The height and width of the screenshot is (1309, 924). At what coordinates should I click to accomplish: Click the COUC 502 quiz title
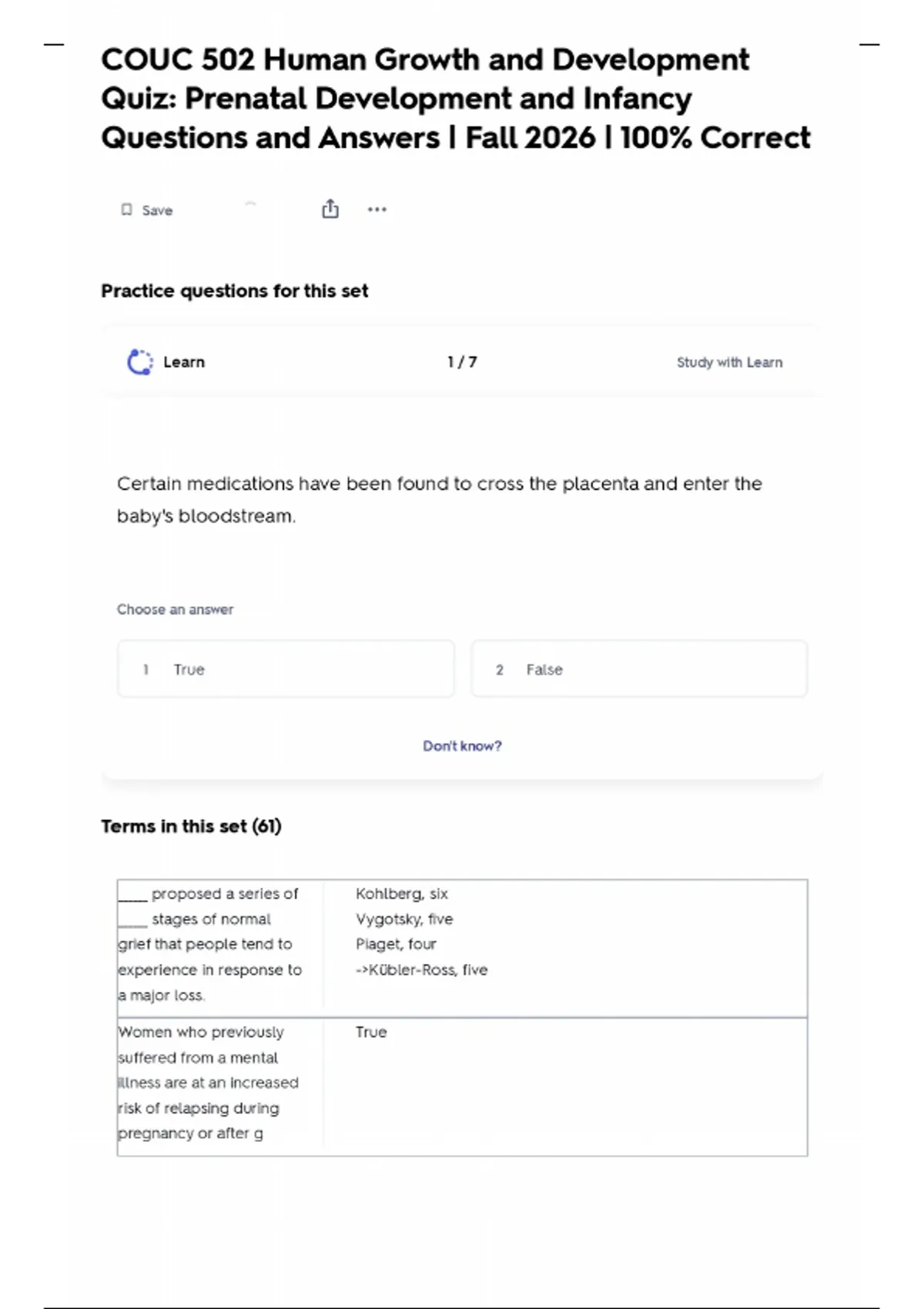coord(455,99)
